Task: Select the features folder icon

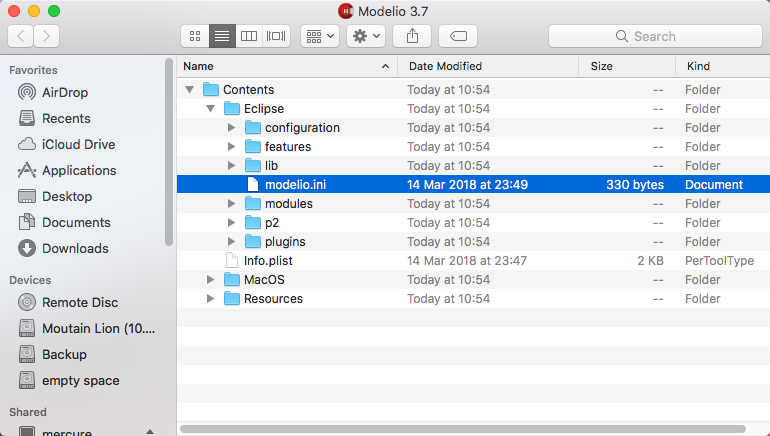Action: tap(253, 146)
